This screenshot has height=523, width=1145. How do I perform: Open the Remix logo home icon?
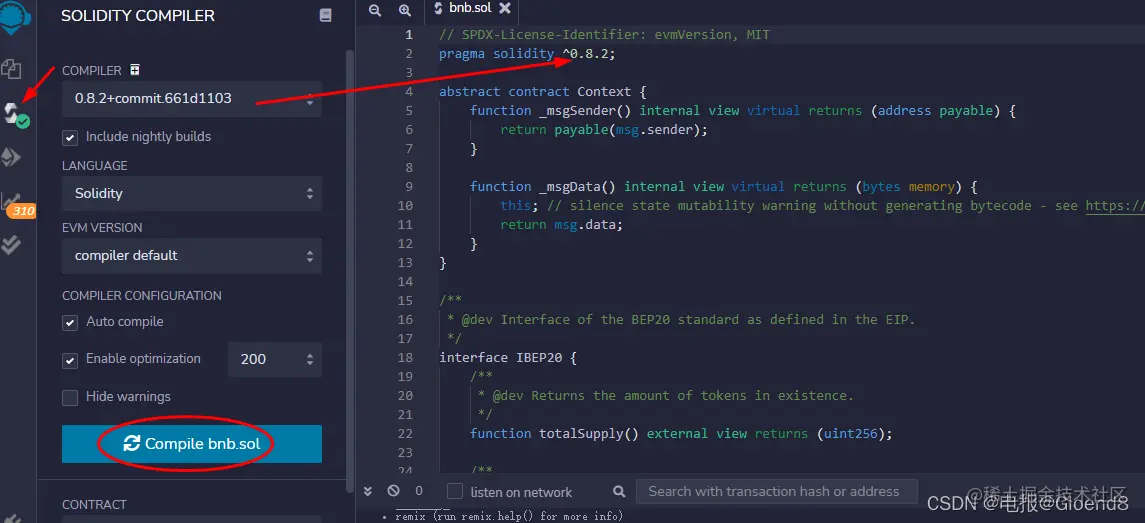coord(12,19)
